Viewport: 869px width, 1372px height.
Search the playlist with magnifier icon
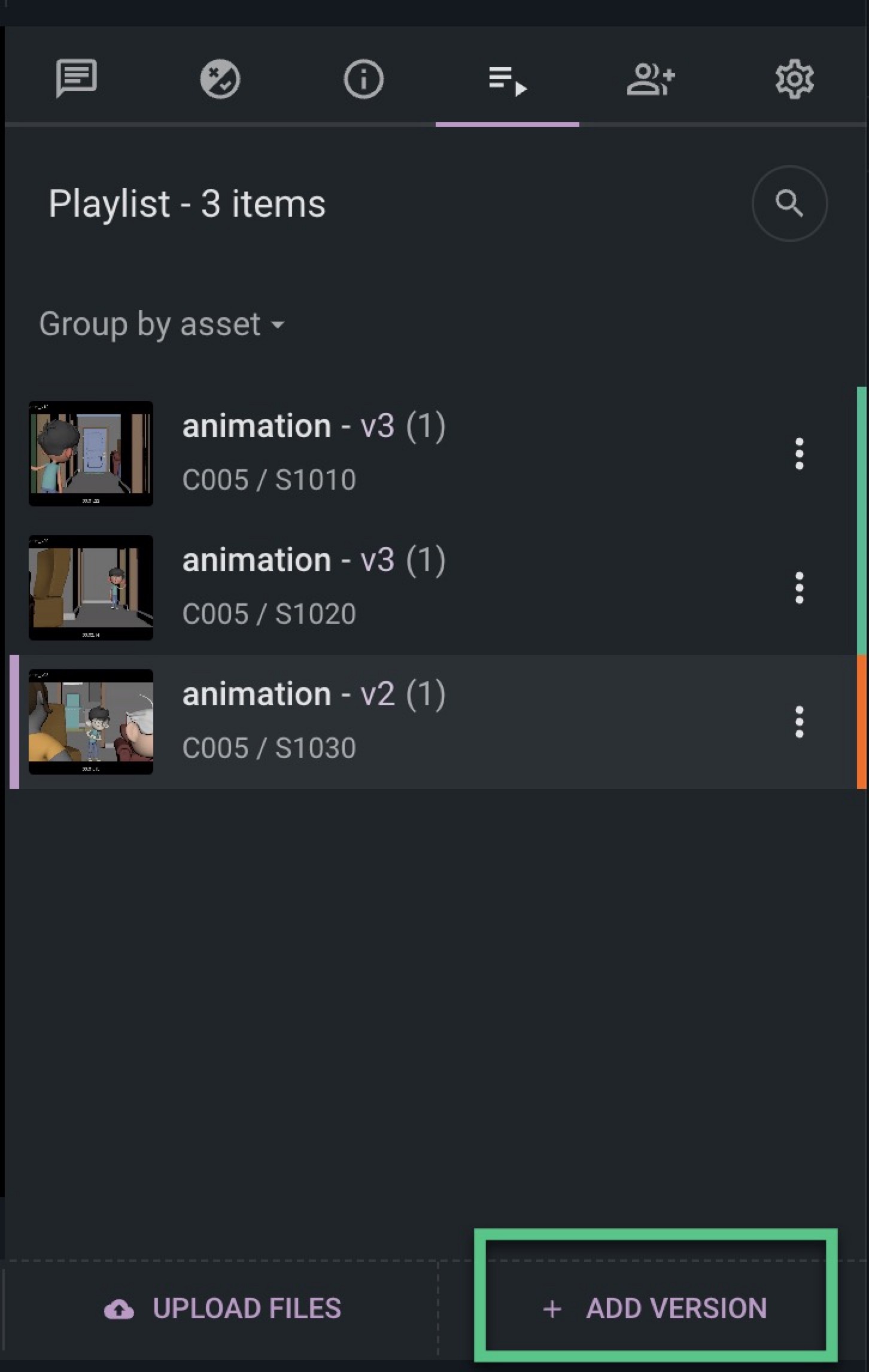pyautogui.click(x=789, y=204)
